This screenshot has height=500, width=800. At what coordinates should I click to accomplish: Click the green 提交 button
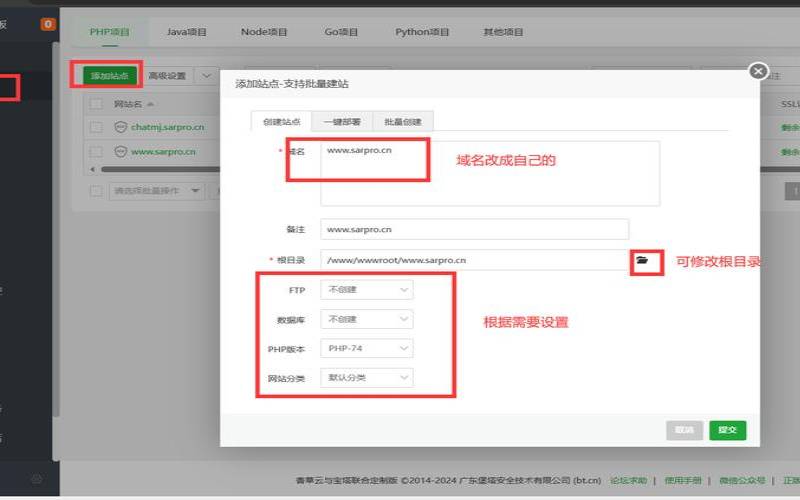(728, 430)
